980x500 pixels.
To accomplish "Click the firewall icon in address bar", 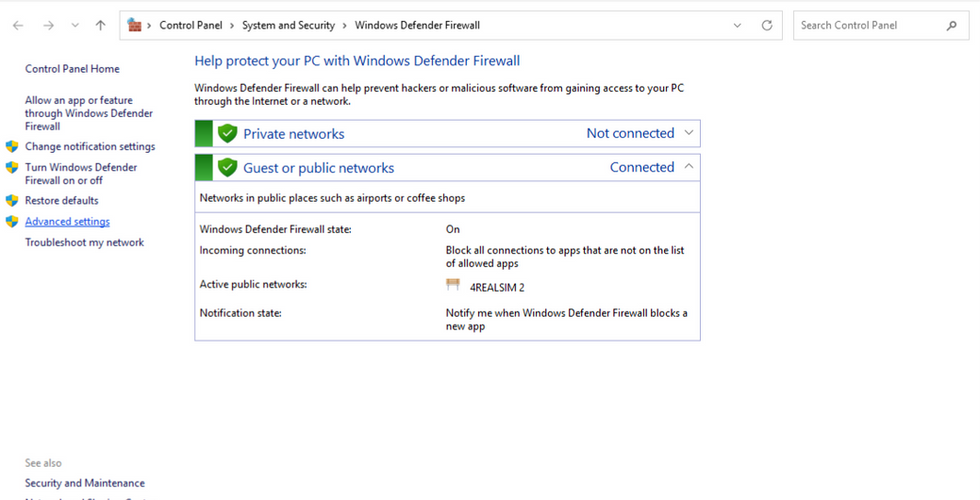I will click(134, 25).
